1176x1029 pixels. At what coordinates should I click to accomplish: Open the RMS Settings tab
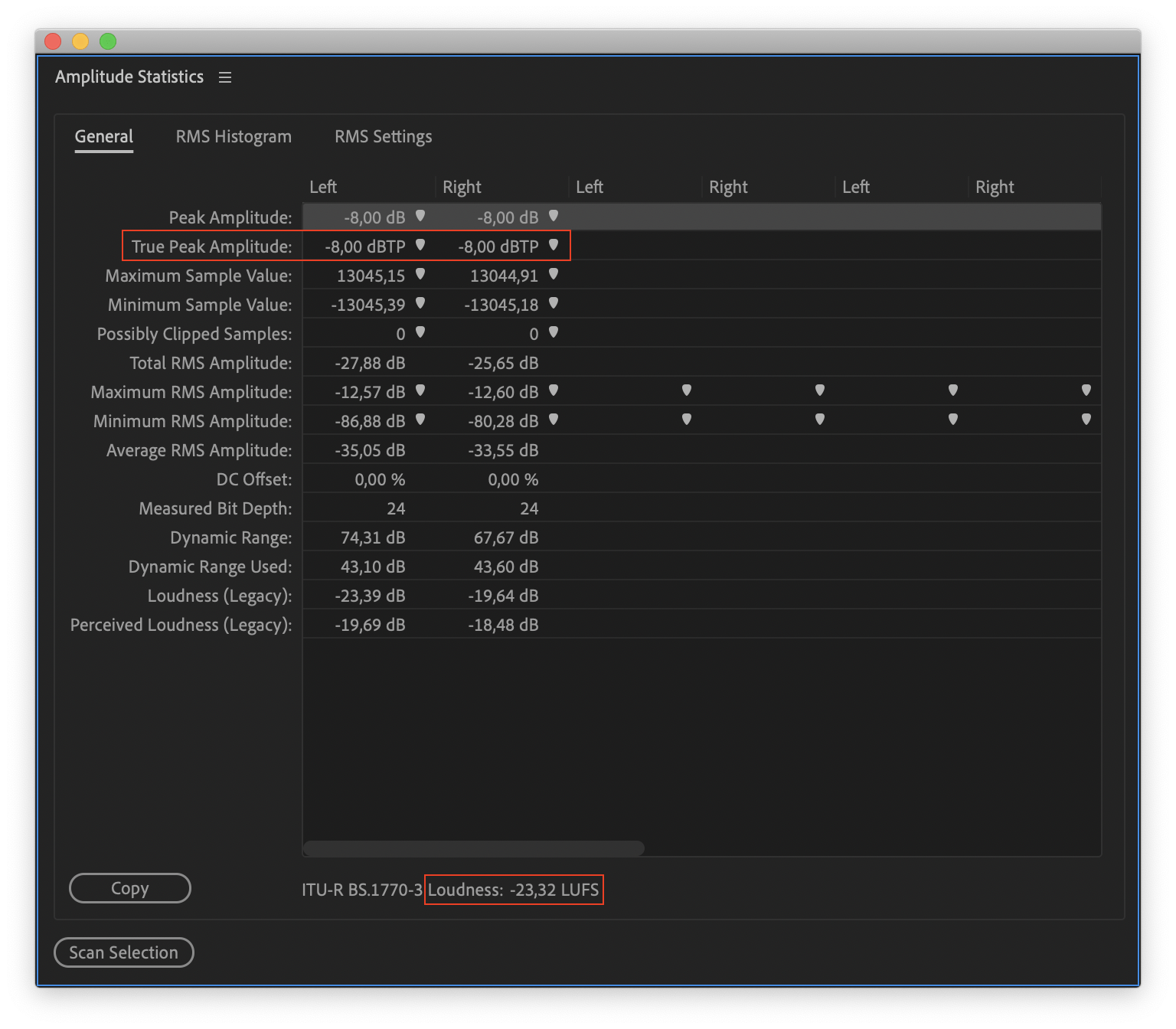[383, 137]
